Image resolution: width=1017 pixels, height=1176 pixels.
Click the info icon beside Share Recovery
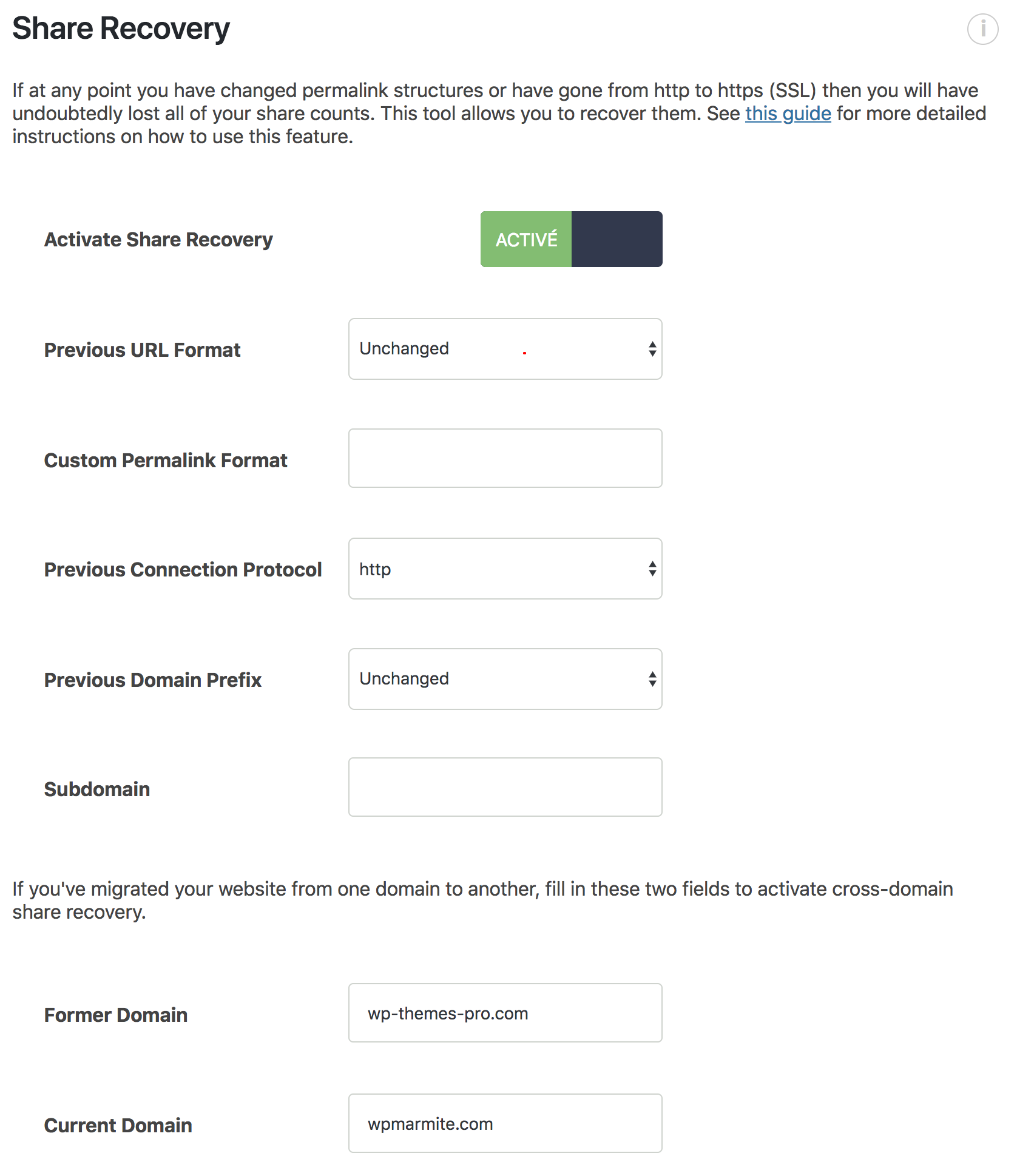click(x=982, y=29)
